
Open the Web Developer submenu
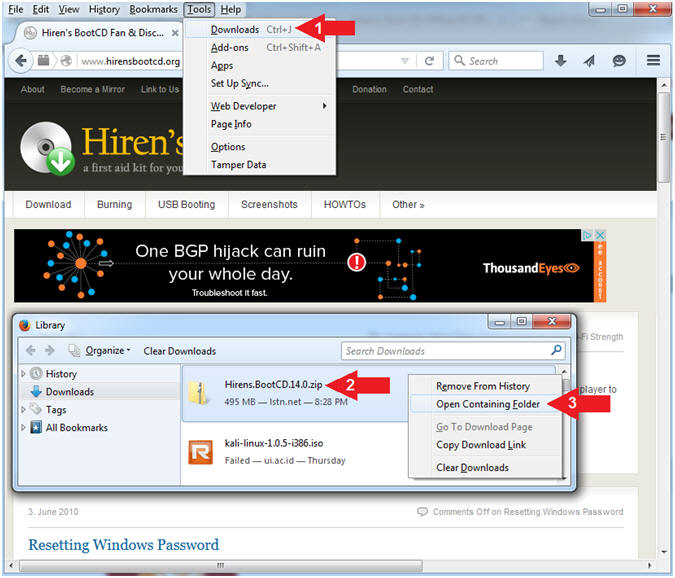(x=260, y=106)
